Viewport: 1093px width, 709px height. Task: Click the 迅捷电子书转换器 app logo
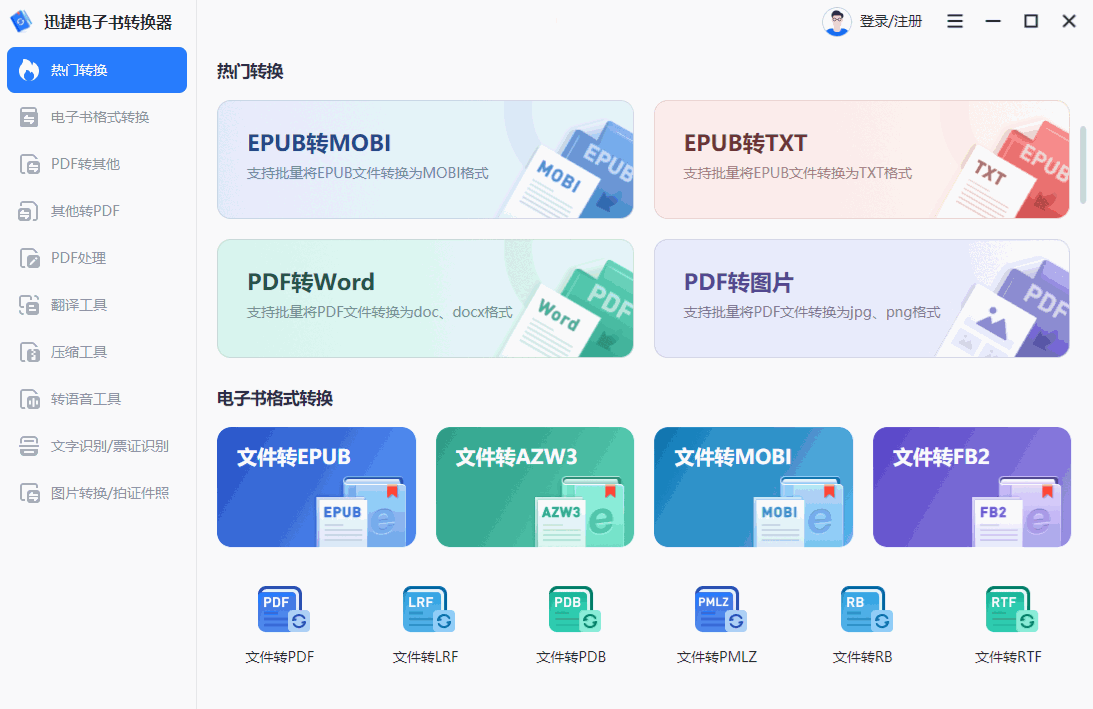22,20
